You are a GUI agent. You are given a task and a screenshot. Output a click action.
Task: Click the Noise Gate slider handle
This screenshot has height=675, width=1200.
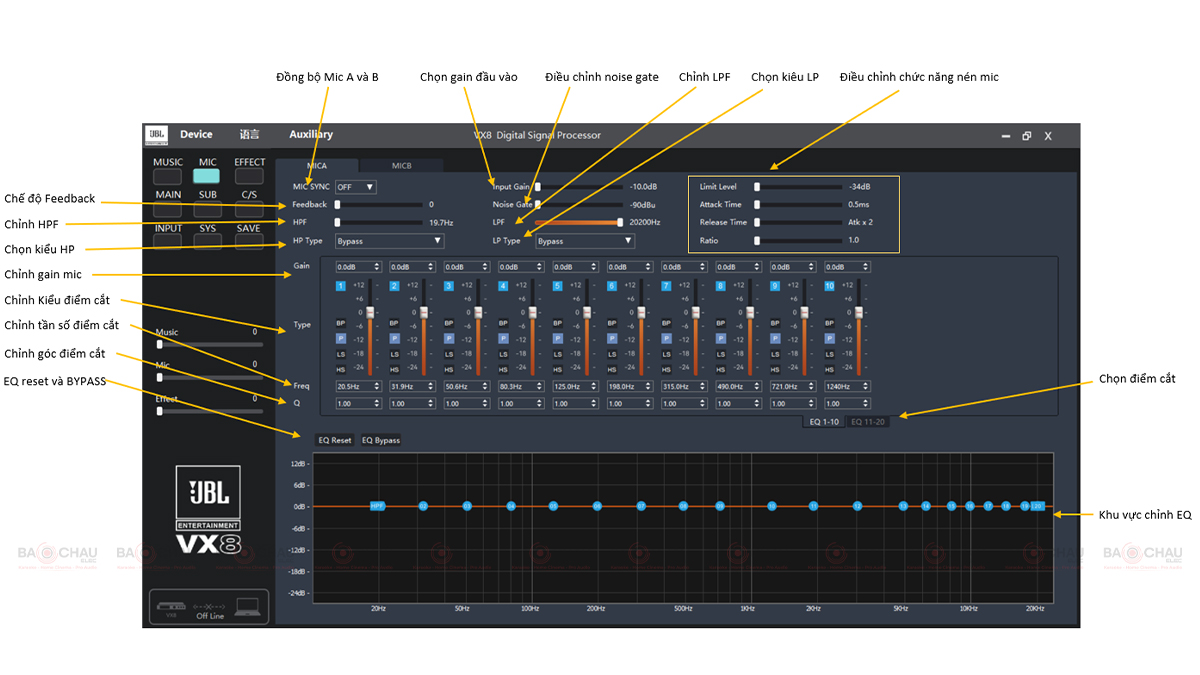coord(538,204)
